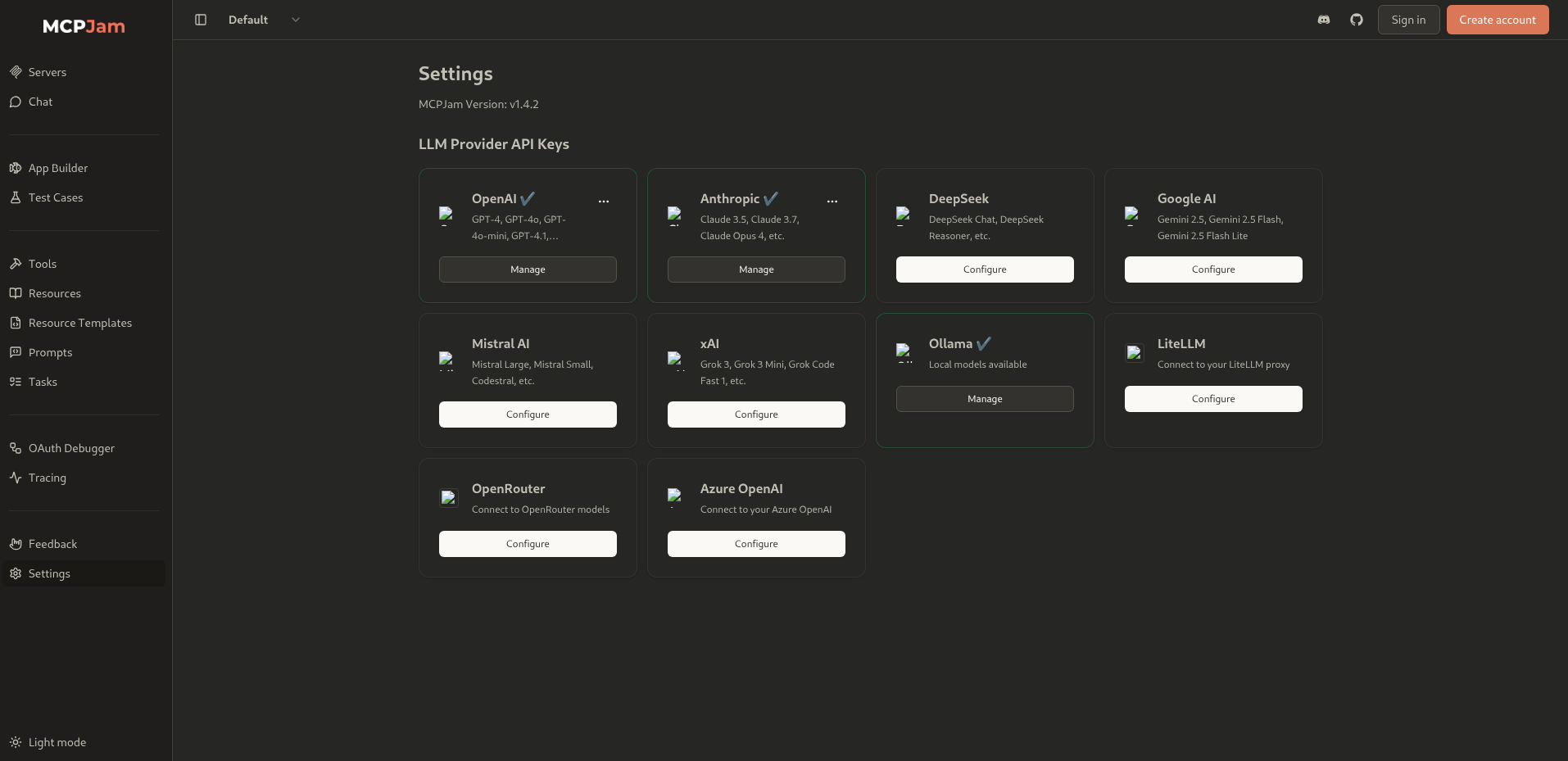The height and width of the screenshot is (761, 1568).
Task: Expand the Default workspace dropdown
Action: pos(264,20)
